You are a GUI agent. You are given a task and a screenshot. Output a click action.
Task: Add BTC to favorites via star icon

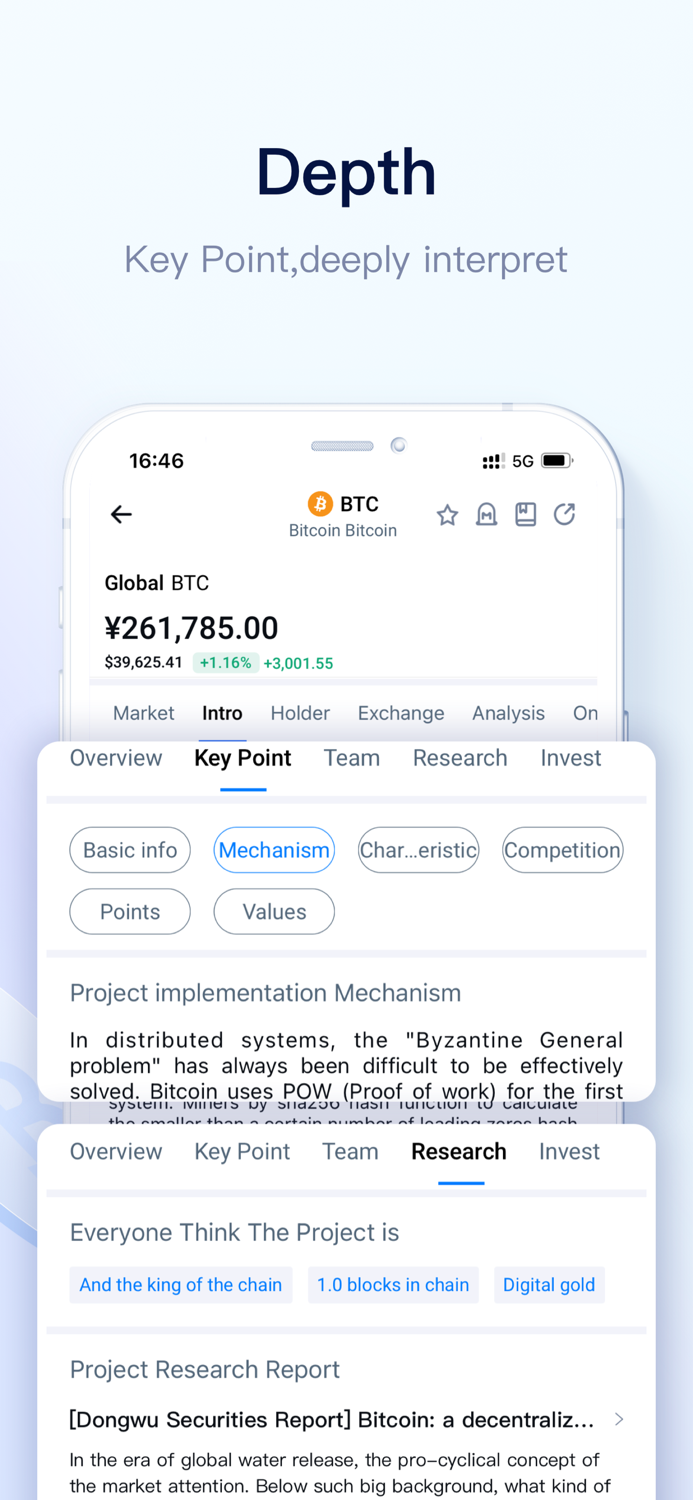[447, 514]
